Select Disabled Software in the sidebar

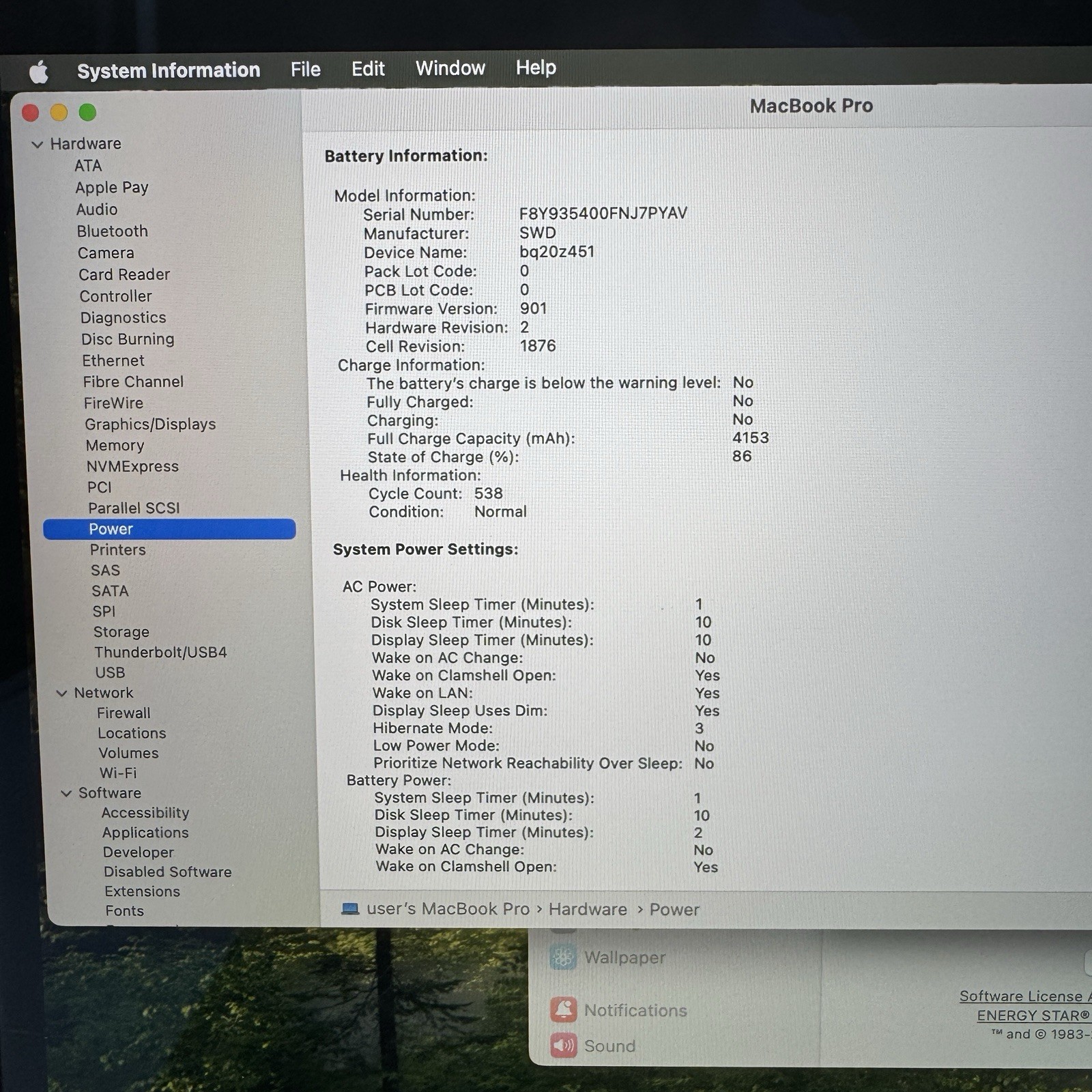(168, 872)
